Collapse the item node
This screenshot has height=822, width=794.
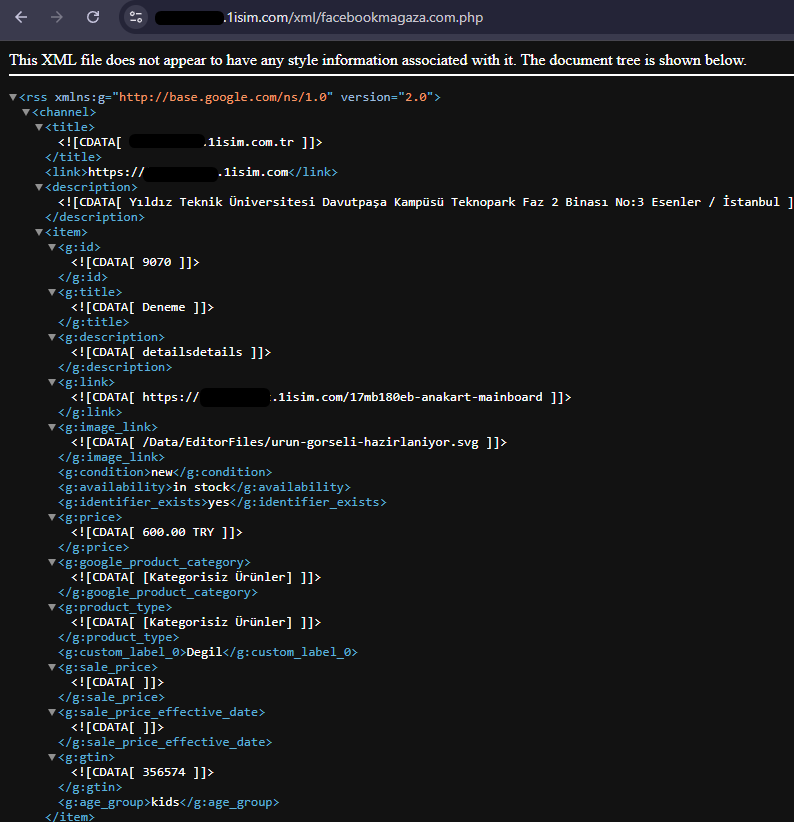(x=39, y=232)
